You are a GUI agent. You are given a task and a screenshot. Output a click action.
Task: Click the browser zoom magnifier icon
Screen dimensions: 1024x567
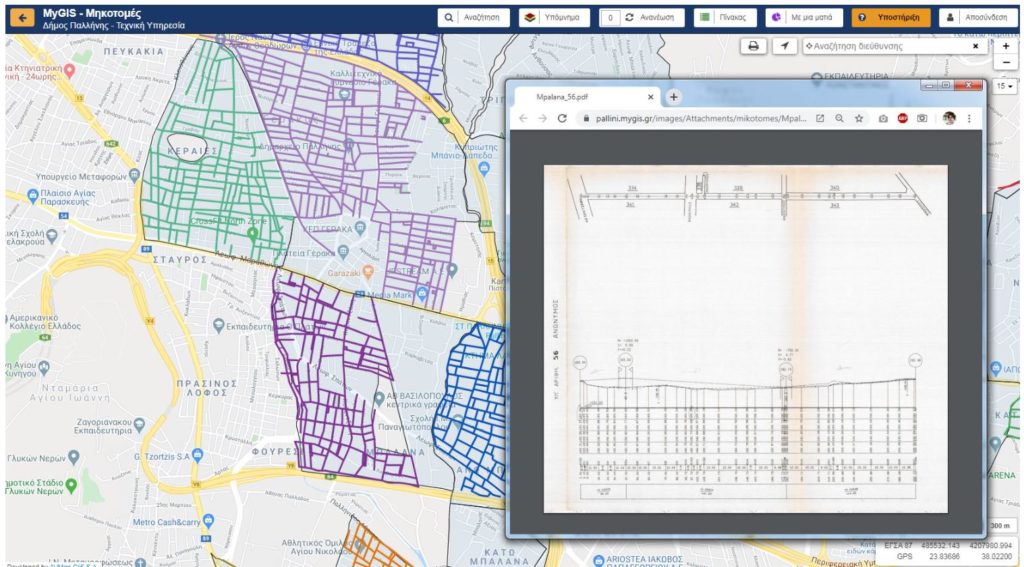click(839, 118)
